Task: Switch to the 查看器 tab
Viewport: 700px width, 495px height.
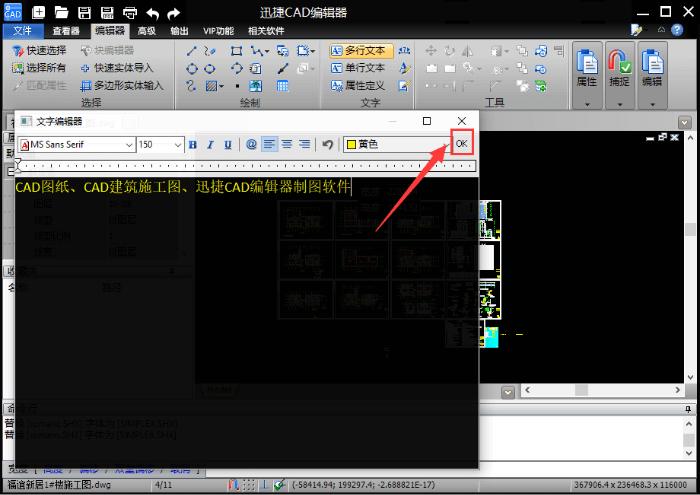Action: 66,30
